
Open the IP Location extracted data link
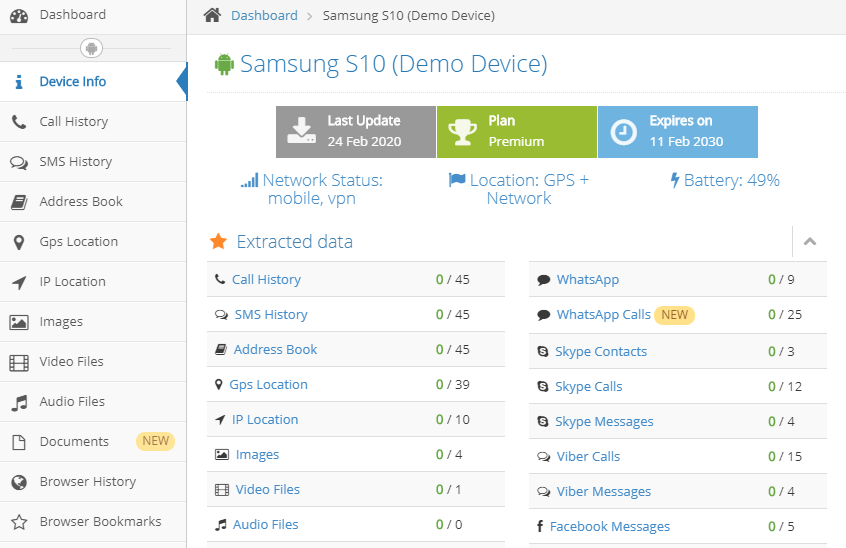(265, 420)
